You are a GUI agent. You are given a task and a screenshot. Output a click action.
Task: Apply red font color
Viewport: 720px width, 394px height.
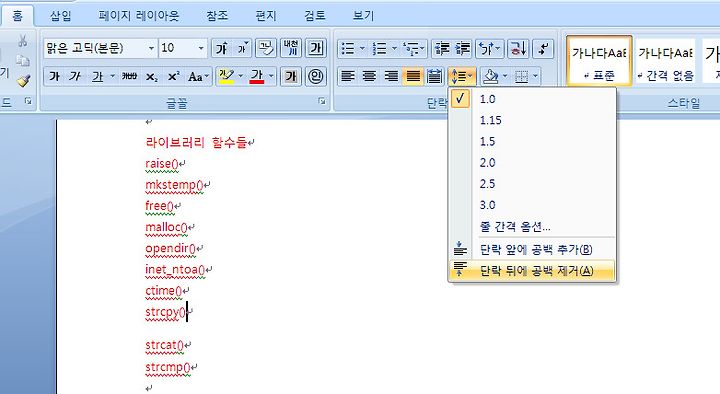coord(257,76)
